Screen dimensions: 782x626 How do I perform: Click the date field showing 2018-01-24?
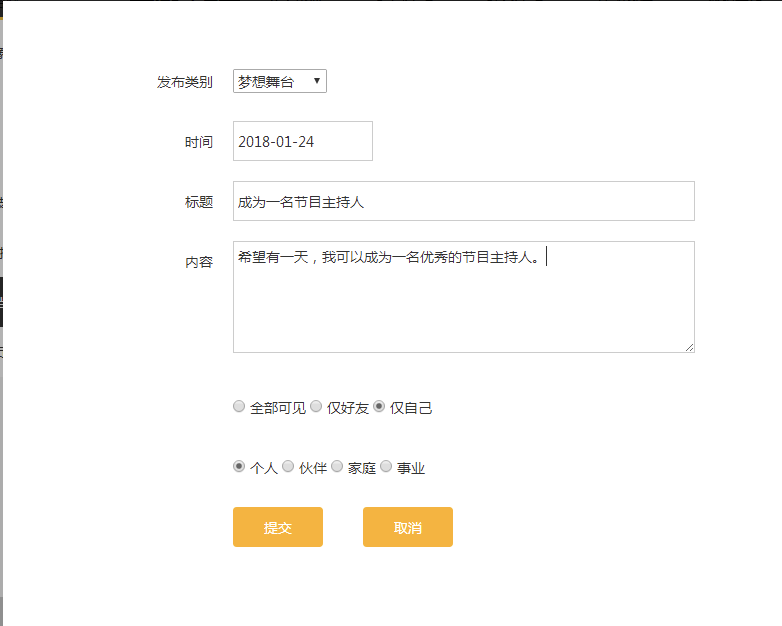[302, 141]
